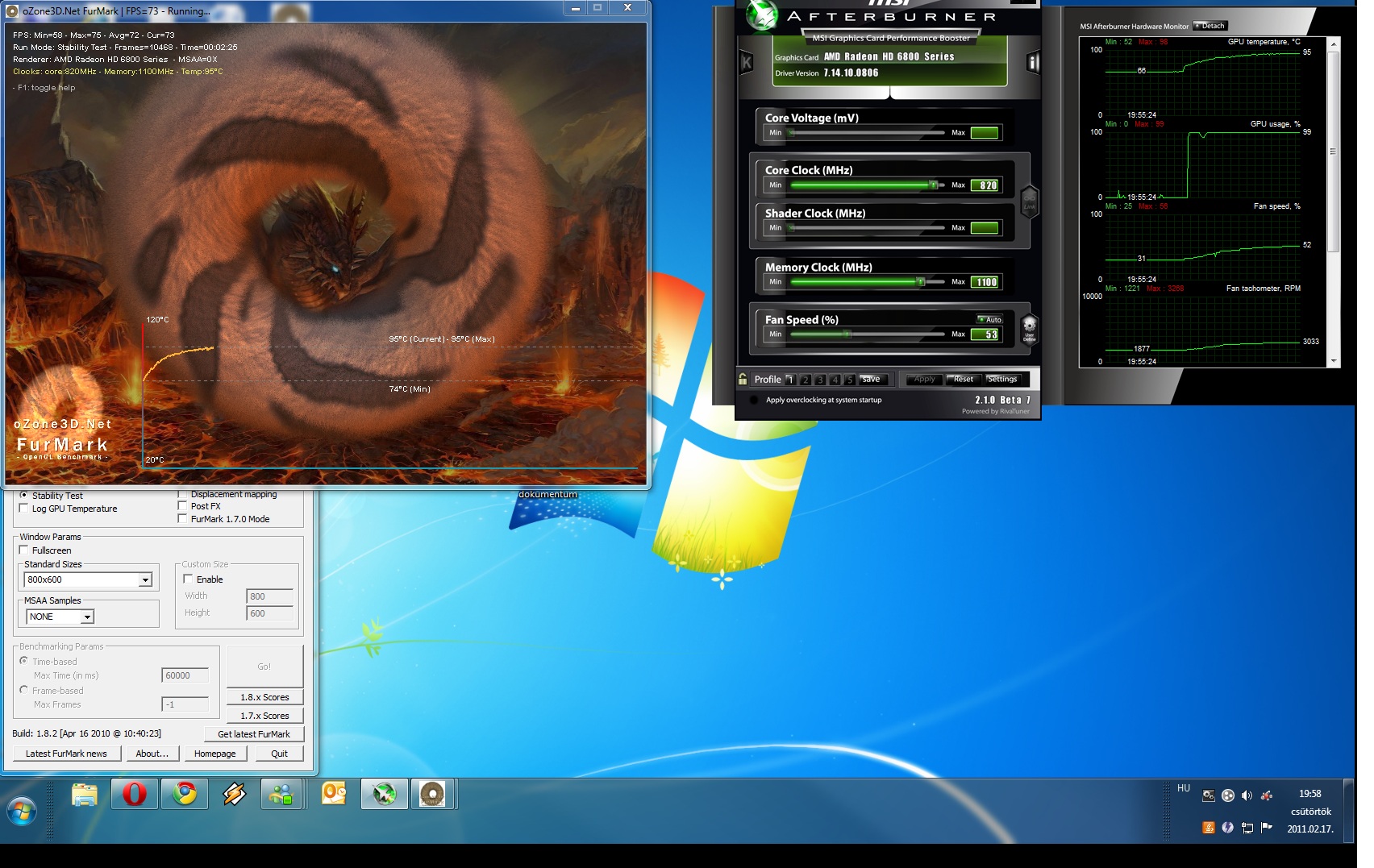This screenshot has height=868, width=1374.
Task: Click the Kombustor K icon in Afterburner
Action: tap(747, 62)
